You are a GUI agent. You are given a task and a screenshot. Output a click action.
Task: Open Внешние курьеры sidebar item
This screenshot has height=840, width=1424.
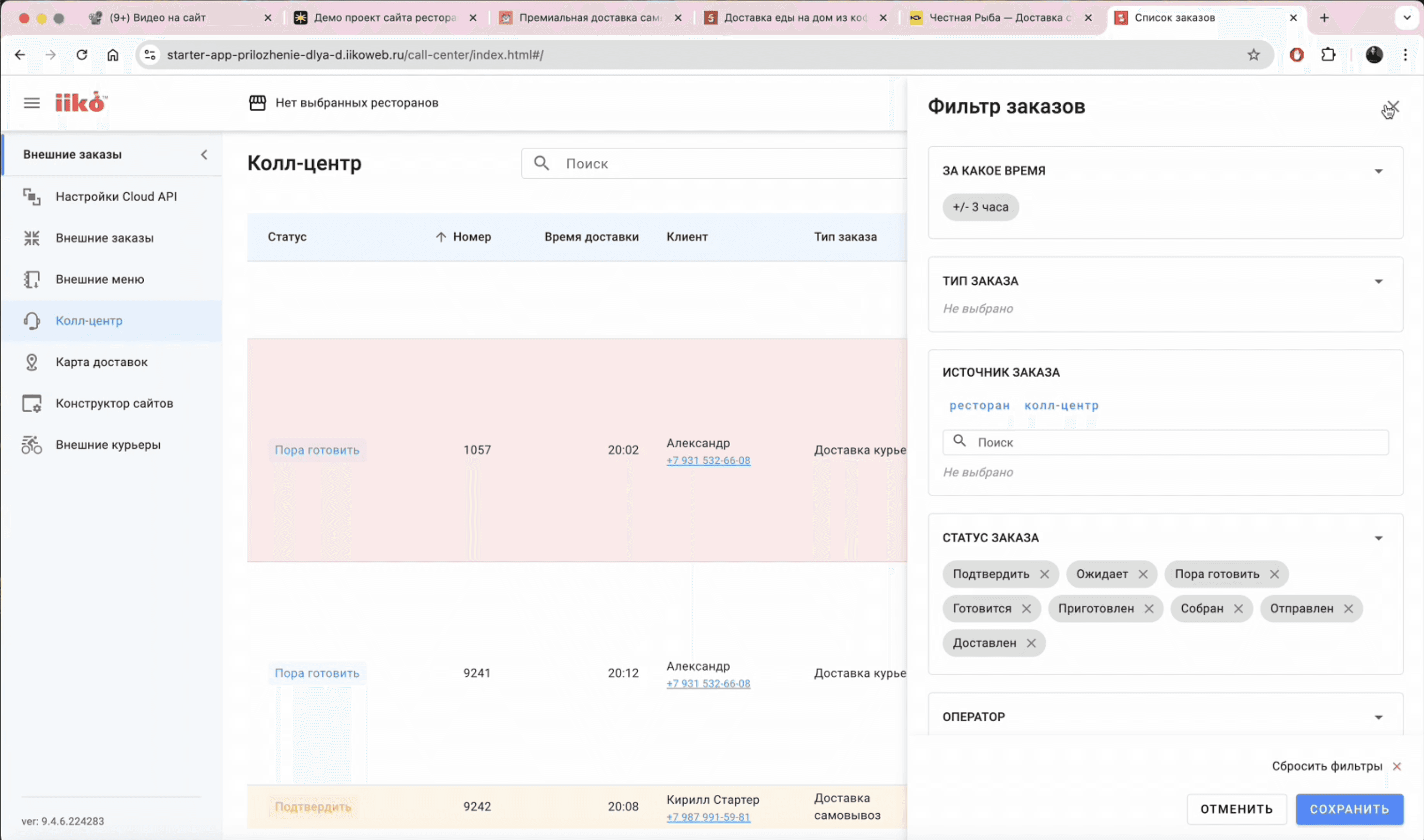[108, 445]
